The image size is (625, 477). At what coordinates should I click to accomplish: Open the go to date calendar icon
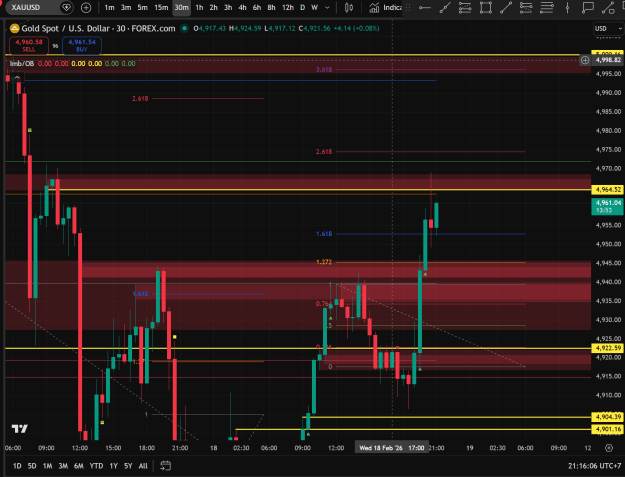tap(165, 465)
